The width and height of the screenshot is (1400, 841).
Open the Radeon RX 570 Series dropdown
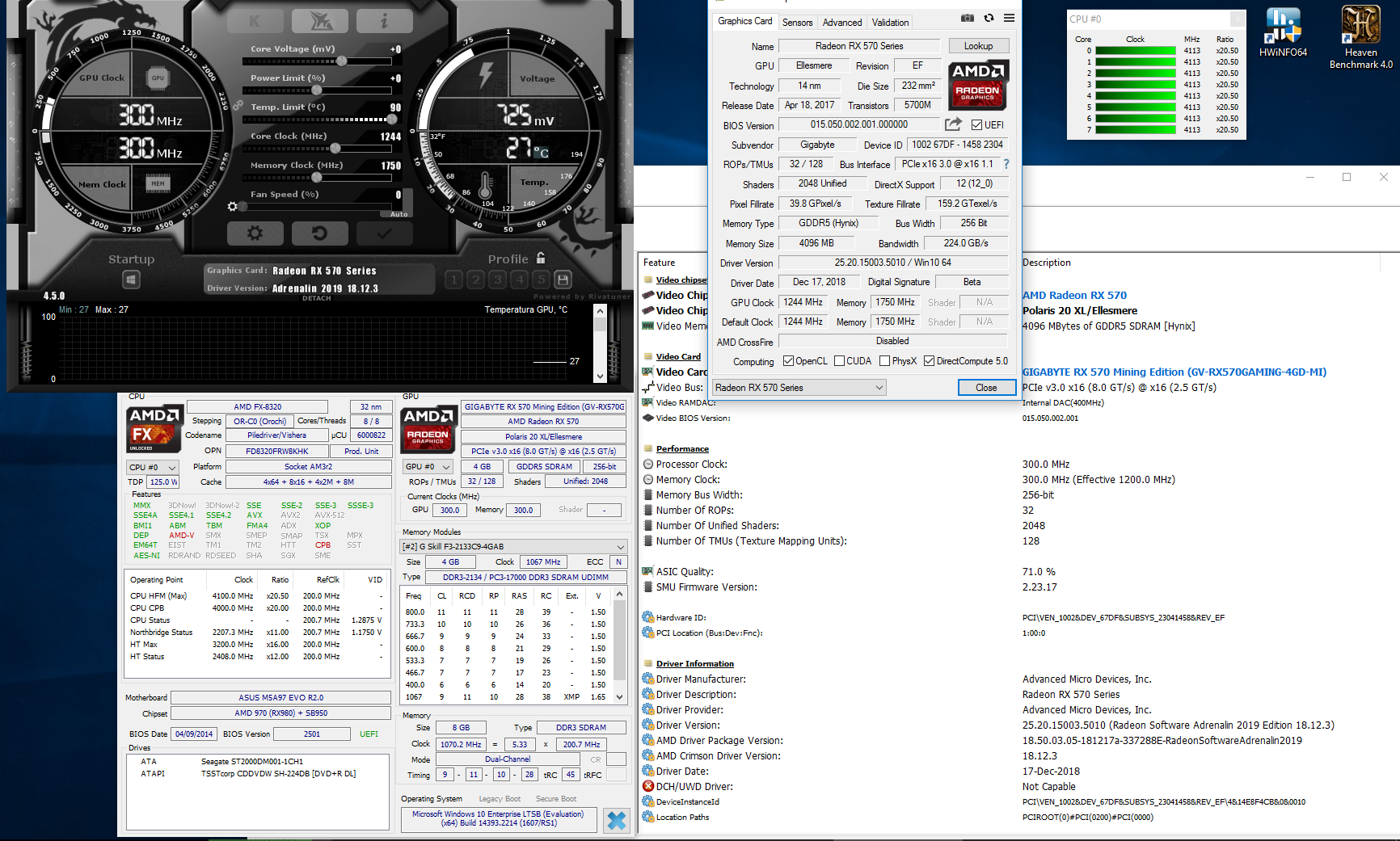tap(799, 388)
